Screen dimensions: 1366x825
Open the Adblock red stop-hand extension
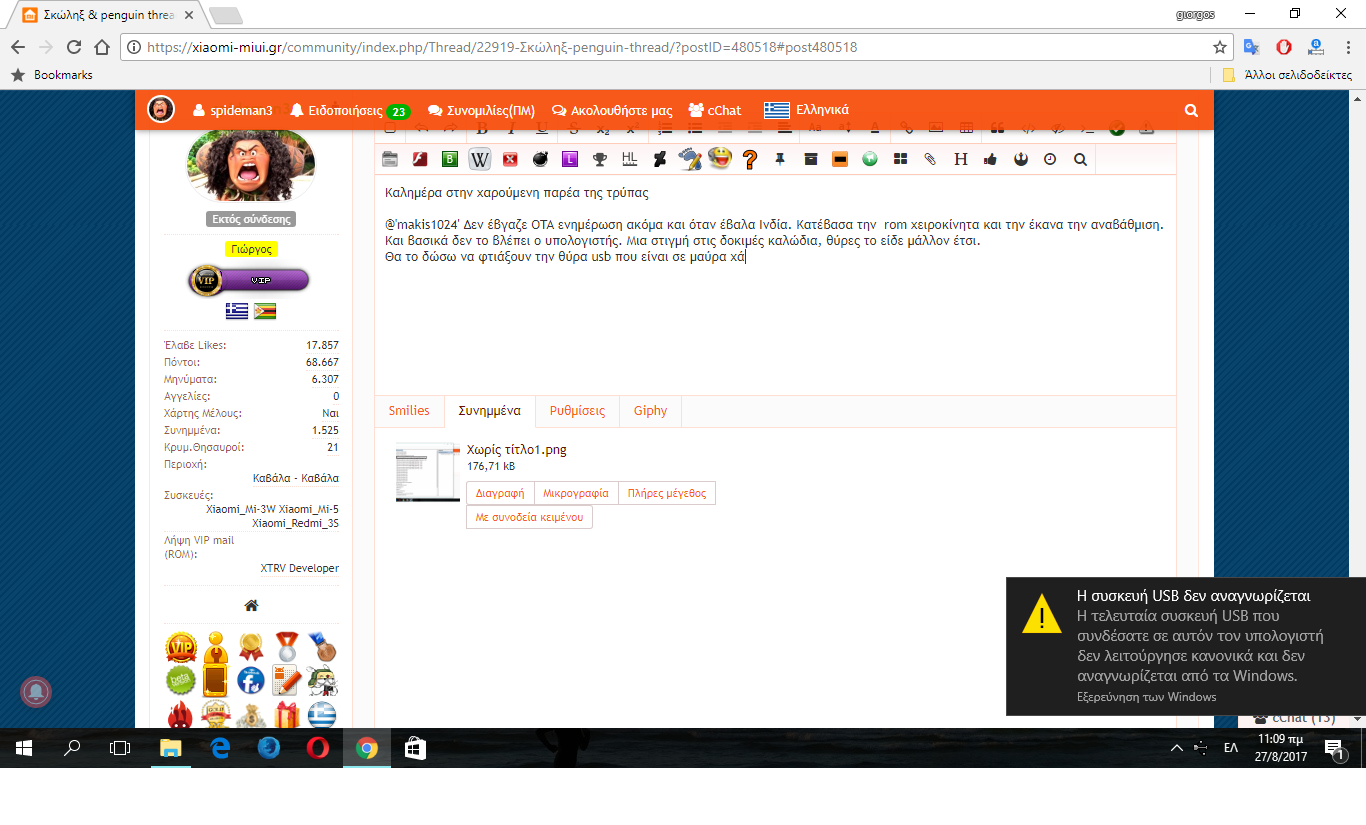point(1284,47)
